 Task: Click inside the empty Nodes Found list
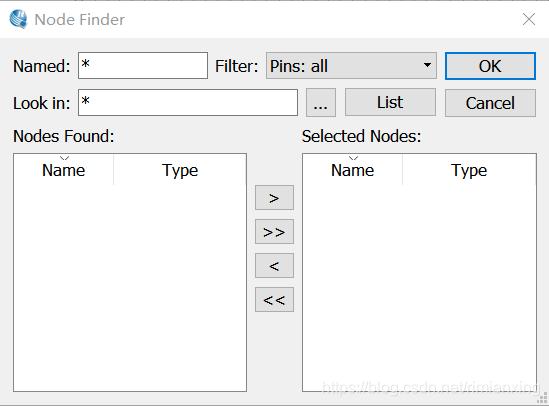[x=130, y=287]
